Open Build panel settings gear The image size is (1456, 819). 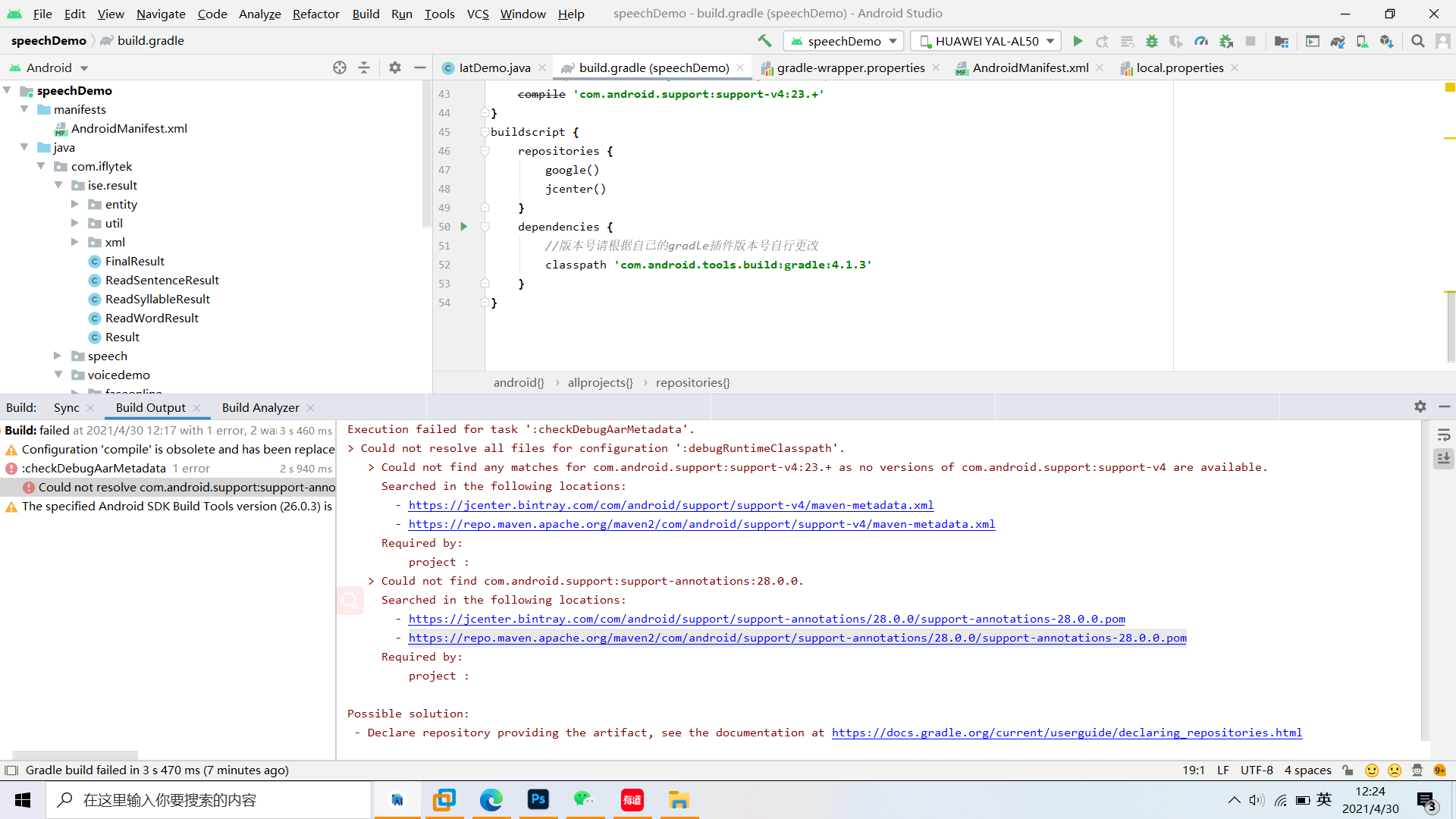click(1420, 407)
